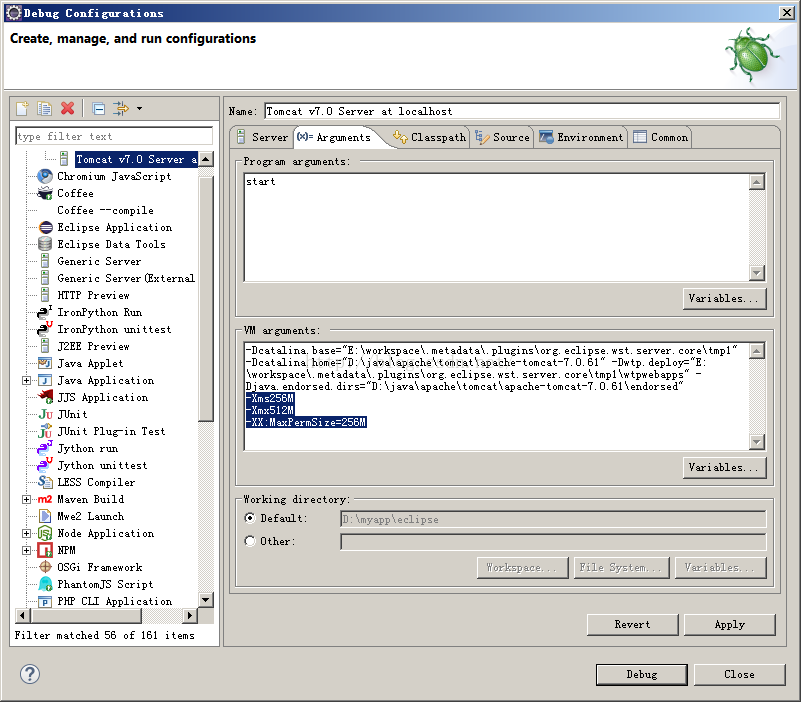Screen dimensions: 801x702
Task: Click inside the Program arguments text area
Action: click(497, 228)
